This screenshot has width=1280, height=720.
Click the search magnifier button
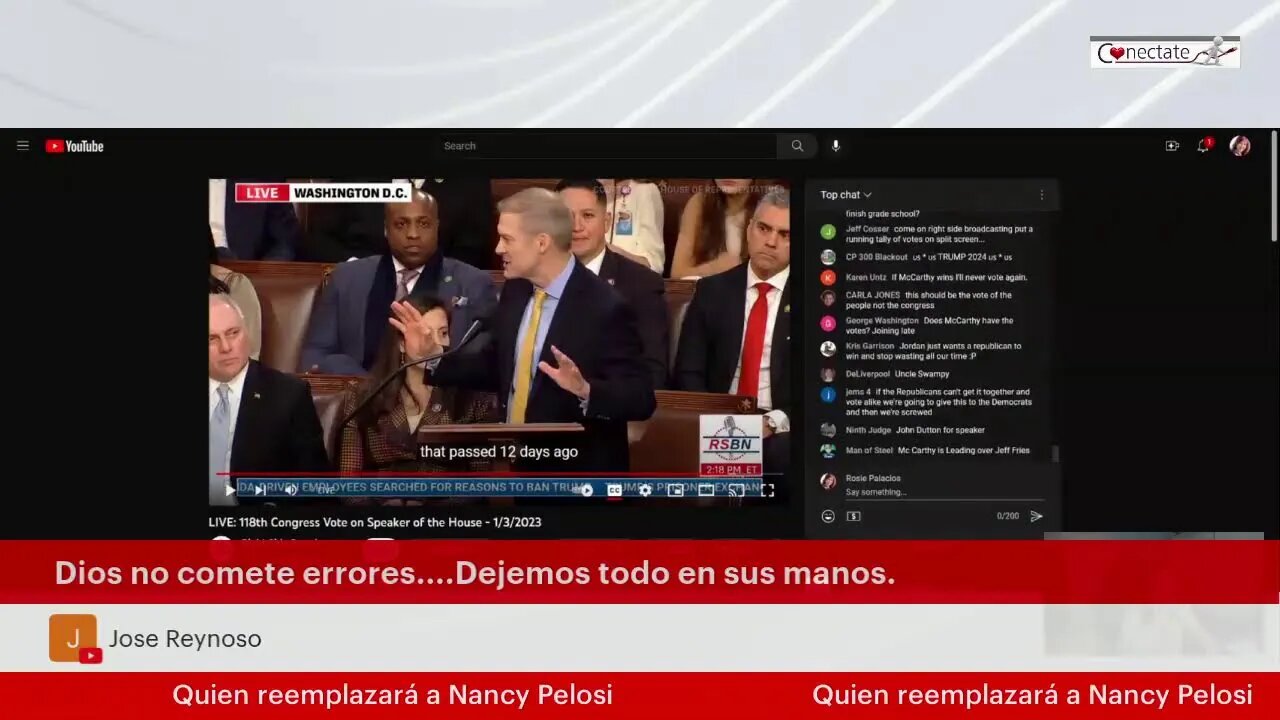click(x=797, y=146)
